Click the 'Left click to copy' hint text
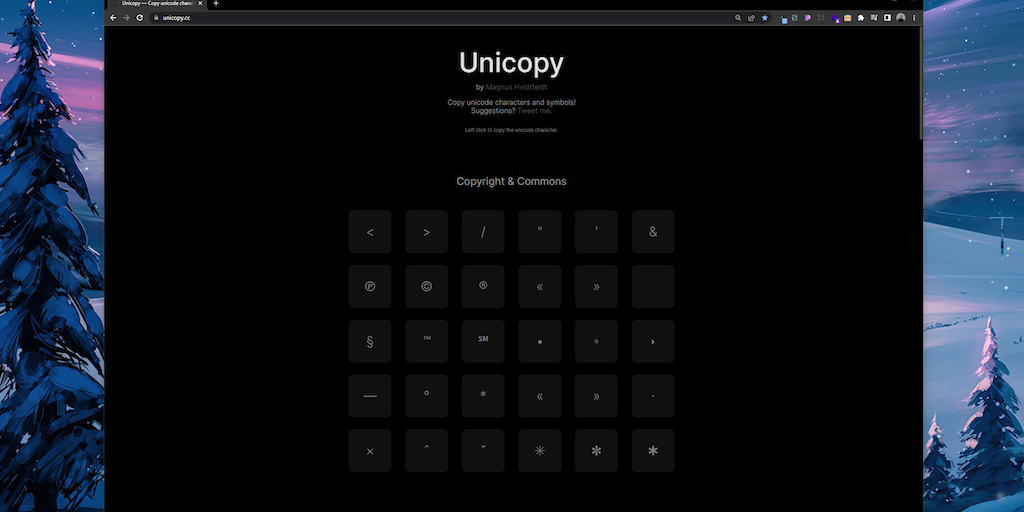Screen dimensions: 1024x512 (511, 131)
